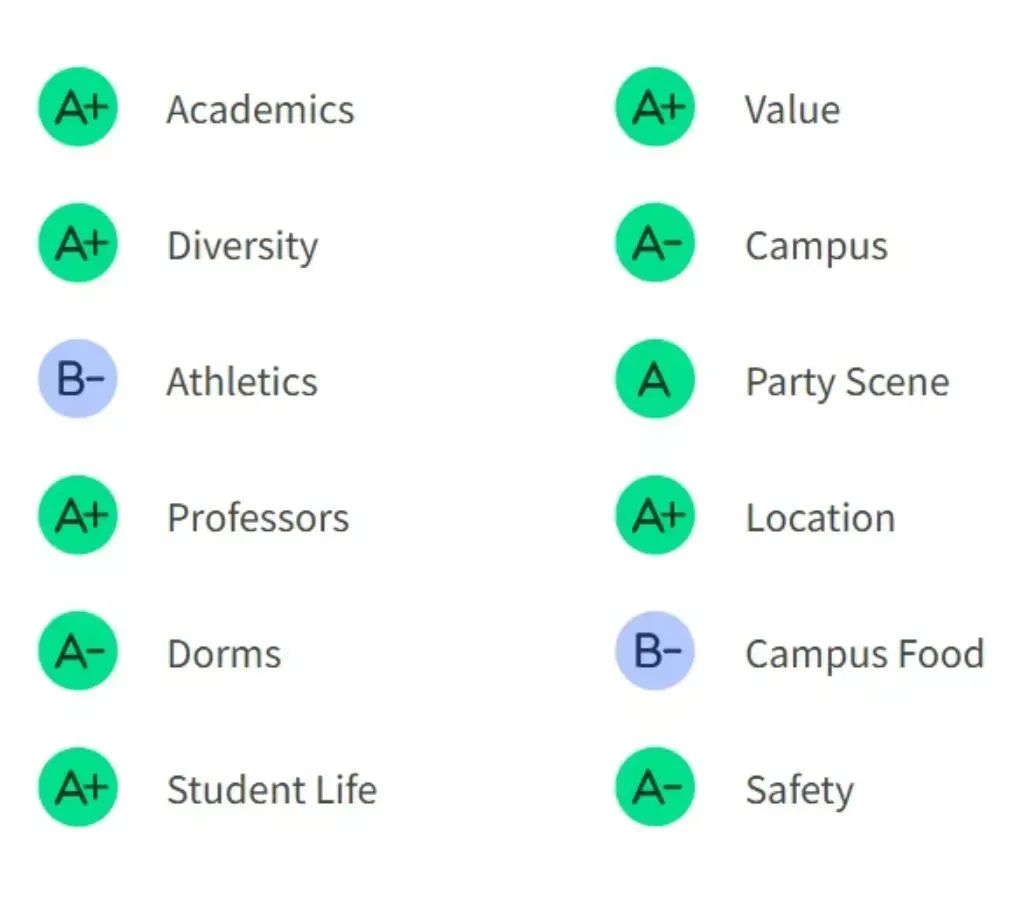Select the A+ badge next to Diversity

[x=78, y=243]
